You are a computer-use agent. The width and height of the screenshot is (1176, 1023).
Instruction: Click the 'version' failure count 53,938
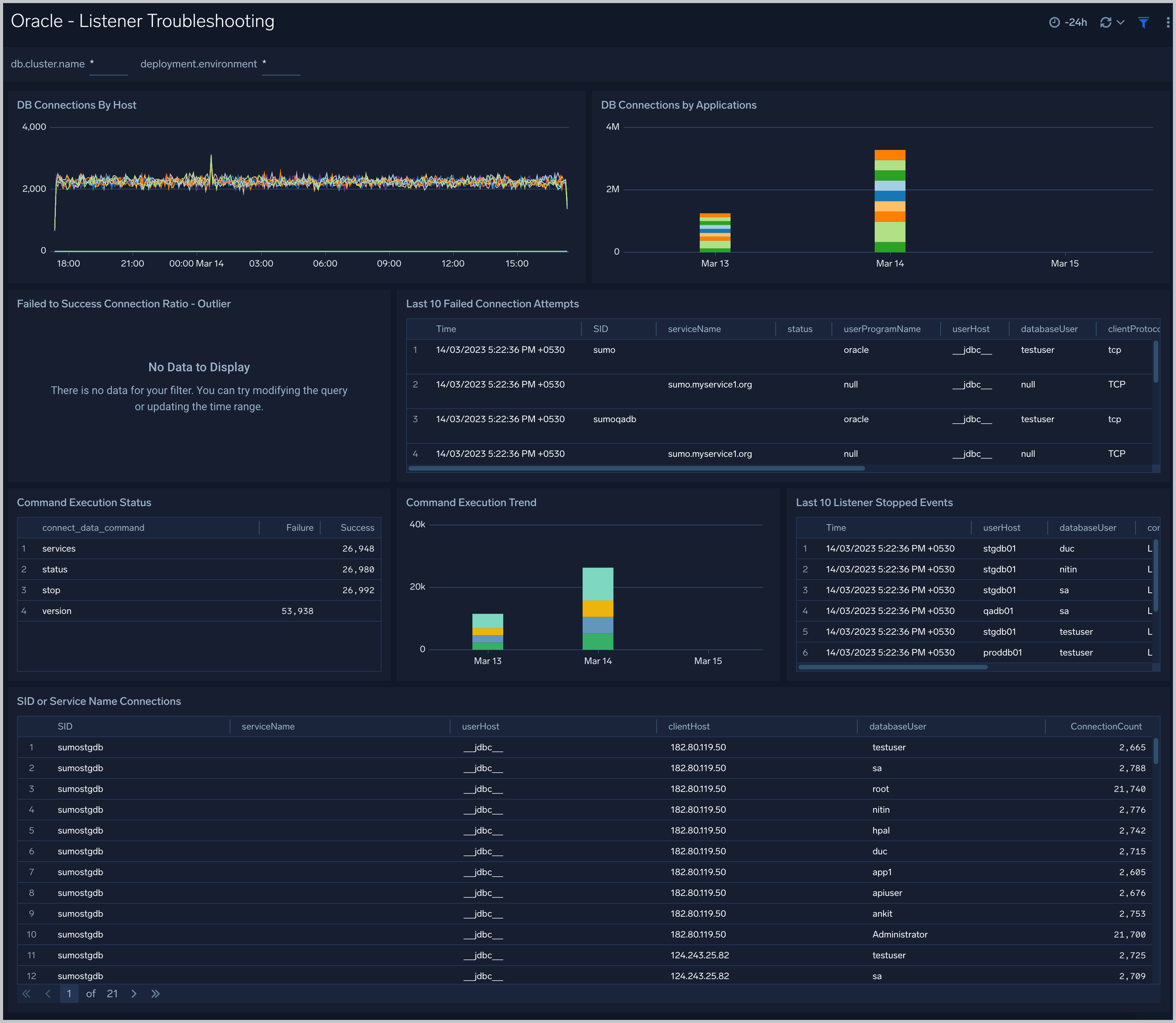tap(297, 611)
